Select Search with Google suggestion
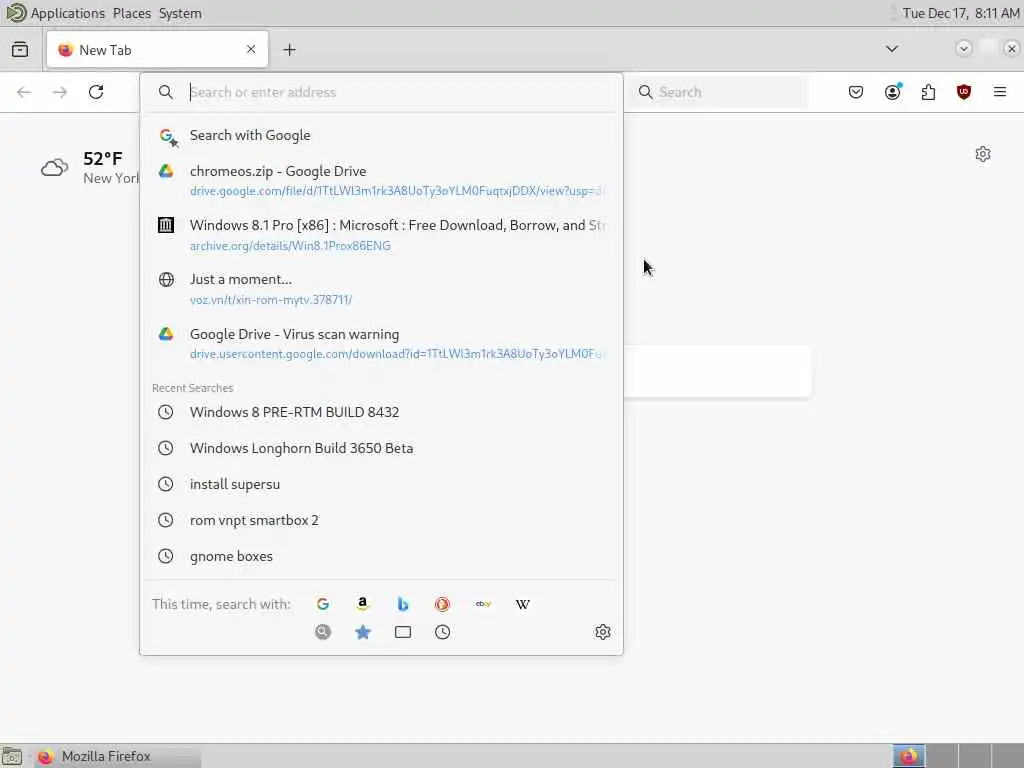The height and width of the screenshot is (768, 1024). click(x=381, y=135)
